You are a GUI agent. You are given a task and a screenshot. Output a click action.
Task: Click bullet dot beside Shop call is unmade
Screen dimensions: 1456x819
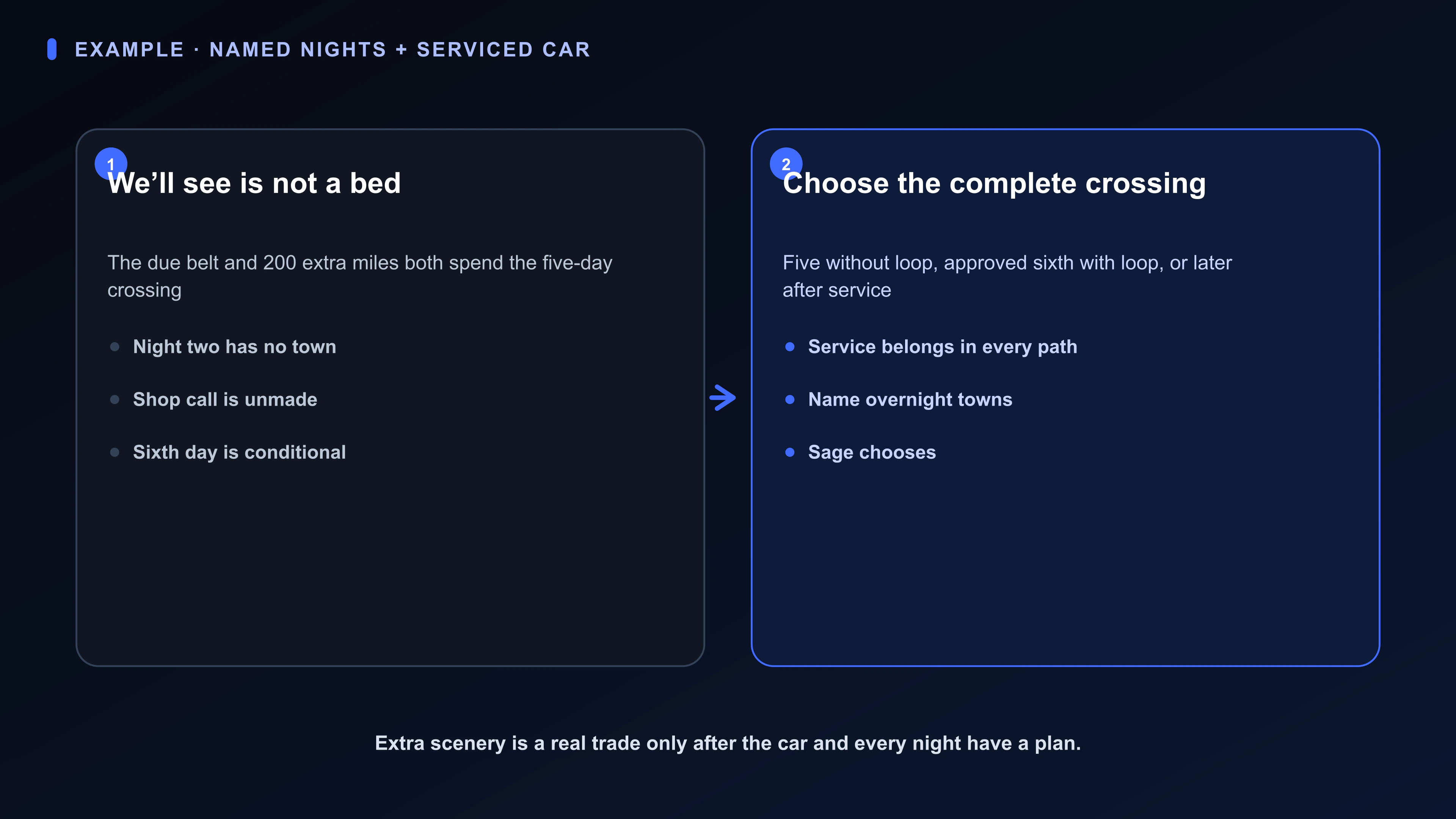[115, 400]
